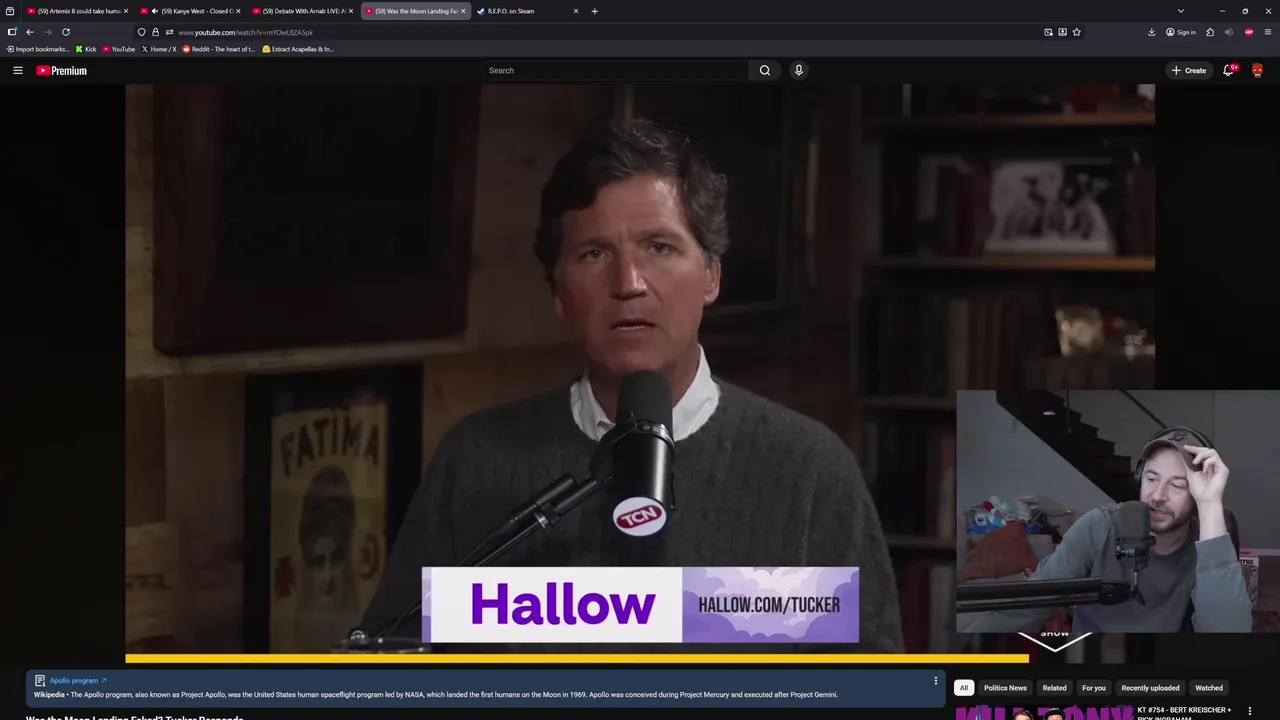The image size is (1280, 720).
Task: Open options for Bert Kreischer video
Action: tap(1249, 711)
